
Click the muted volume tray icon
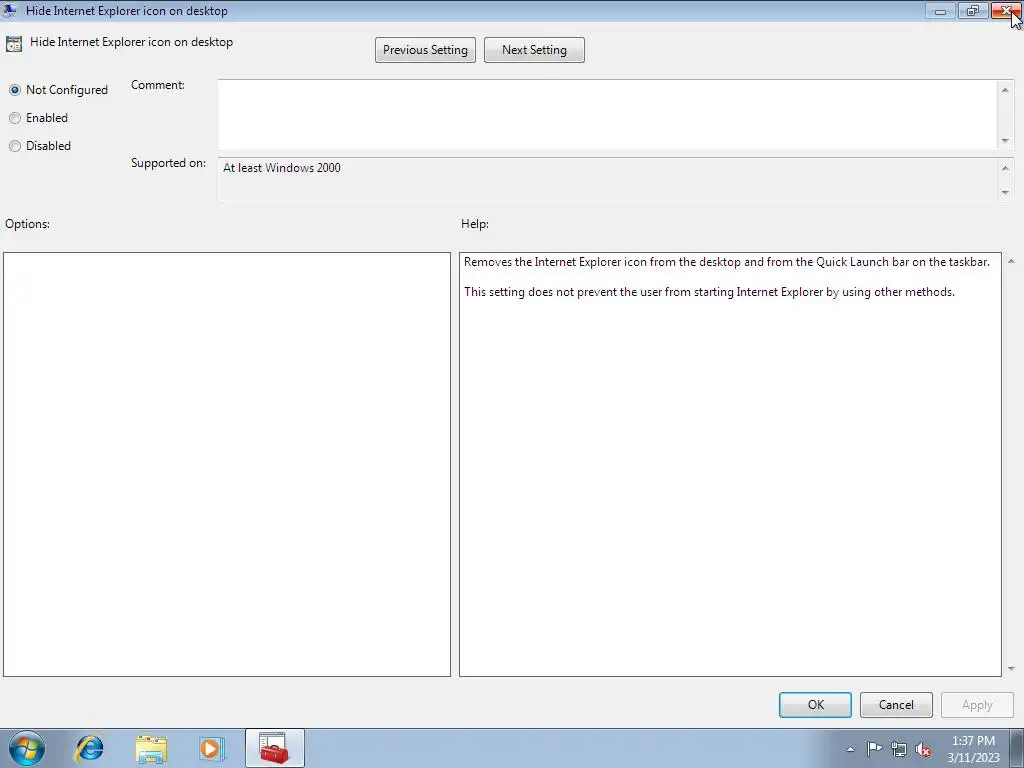click(923, 749)
